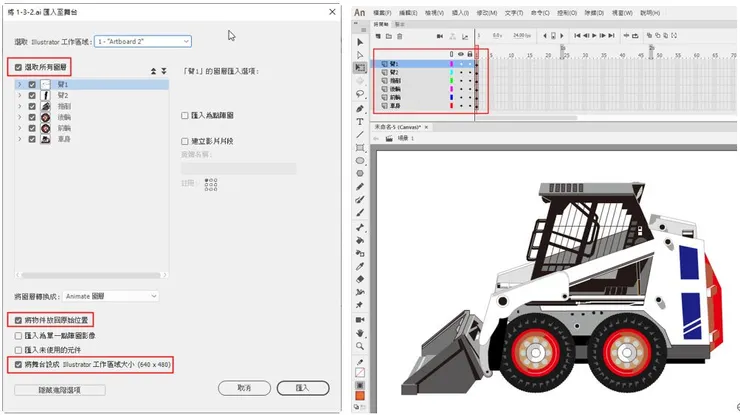740x415 pixels.
Task: Open the 檔案(F) menu
Action: (382, 13)
